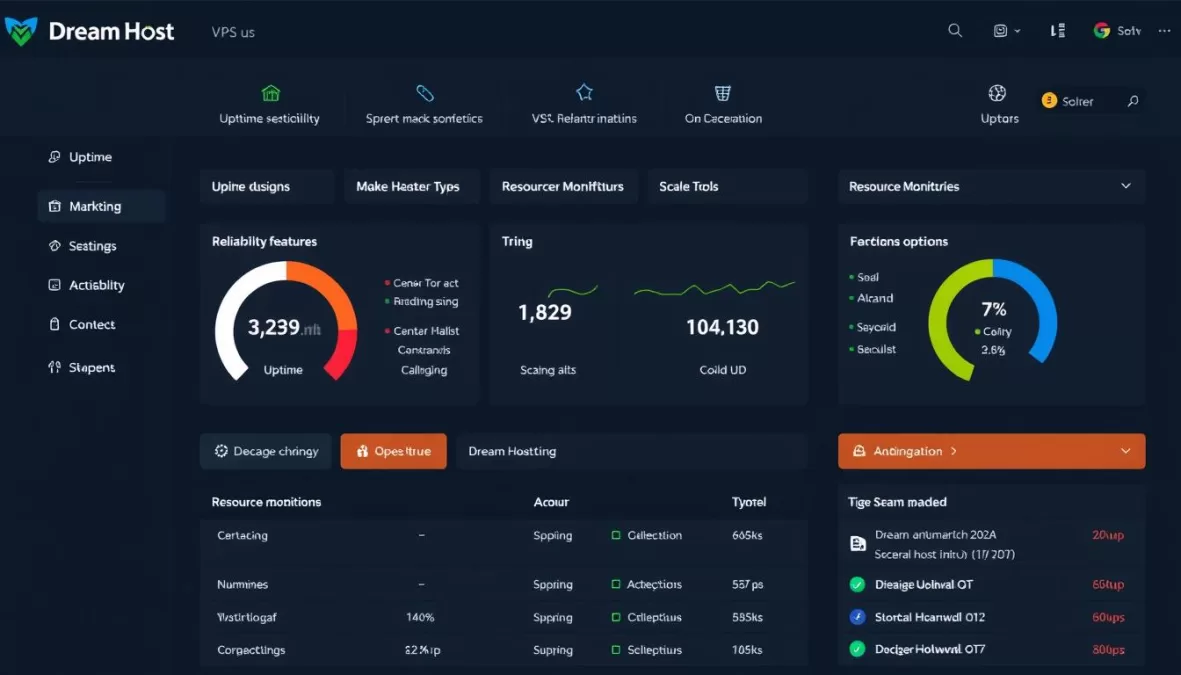The image size is (1181, 675).
Task: Click the Solrer search field at top right
Action: 1085,101
